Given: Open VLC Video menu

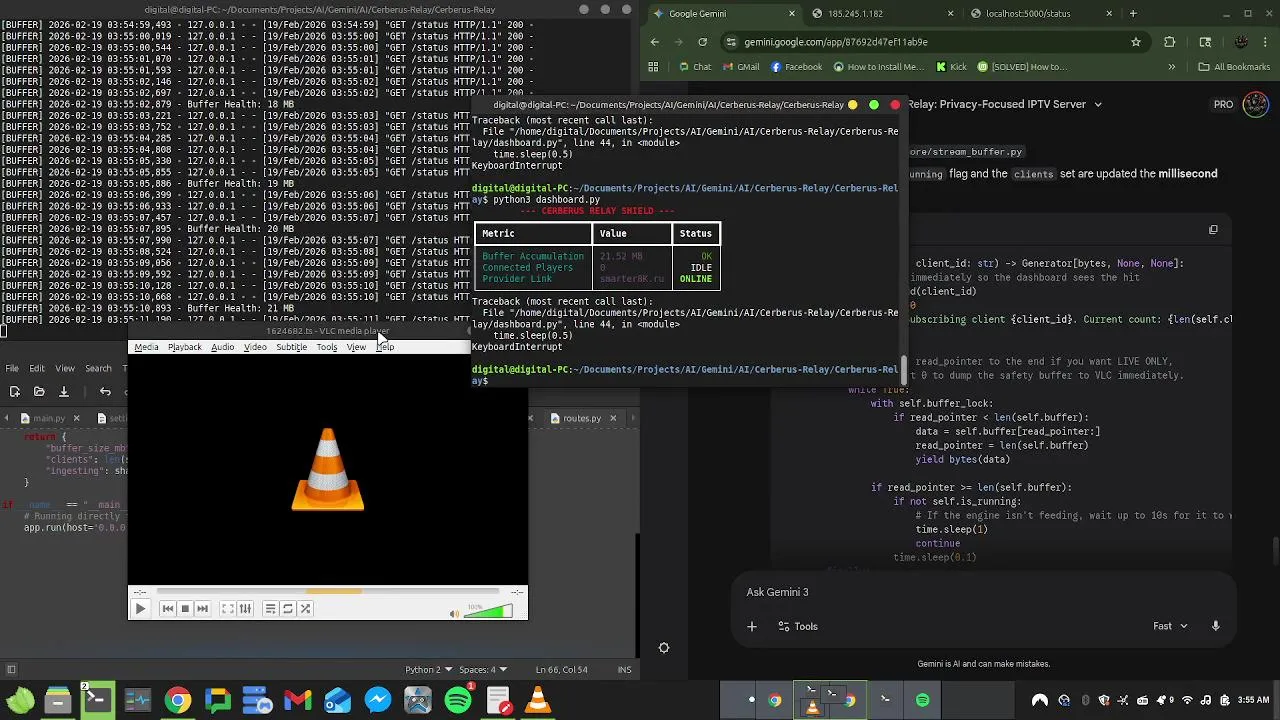Looking at the screenshot, I should (255, 347).
